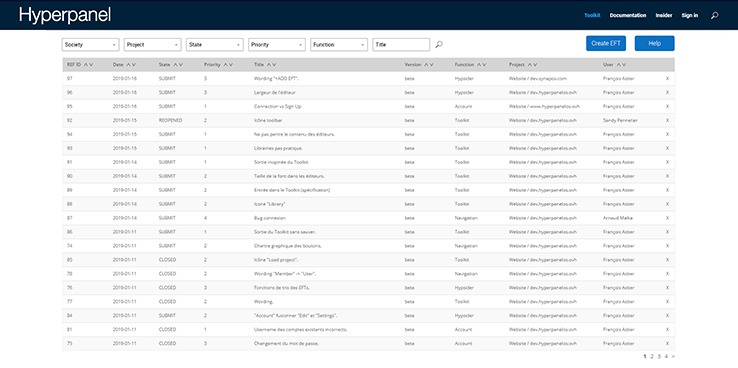This screenshot has width=738, height=368.
Task: Open entry 'Largeur de l'éditeur'
Action: (x=274, y=93)
